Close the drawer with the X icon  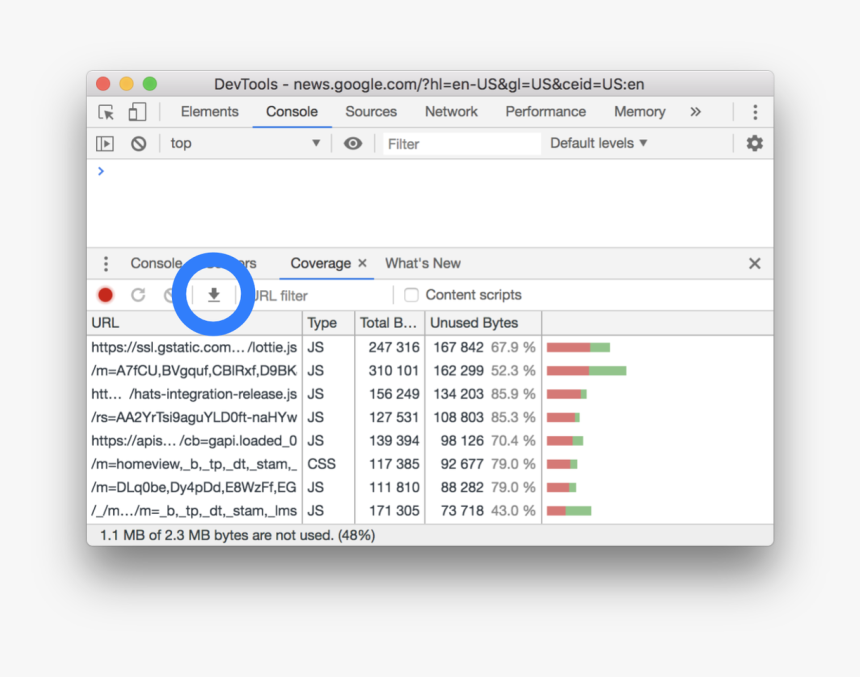coord(755,264)
